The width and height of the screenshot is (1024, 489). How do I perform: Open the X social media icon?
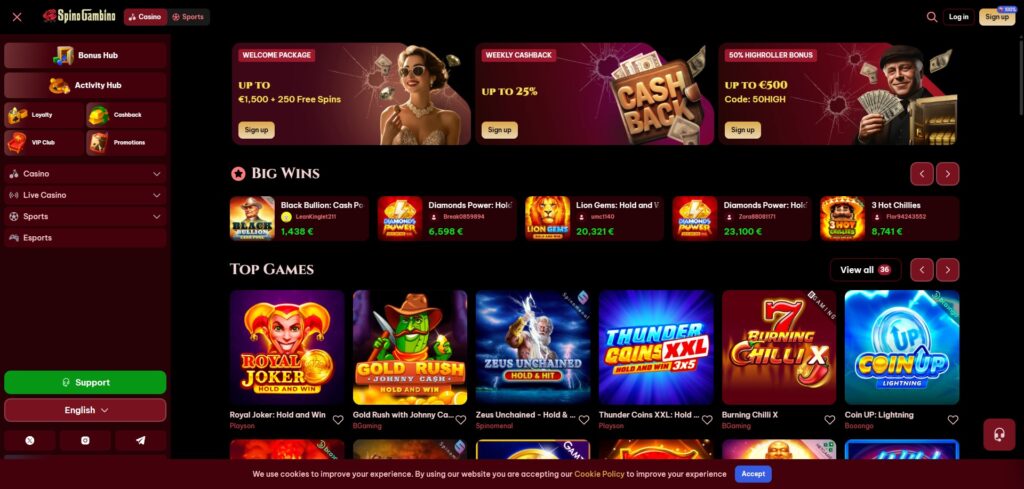click(x=29, y=441)
